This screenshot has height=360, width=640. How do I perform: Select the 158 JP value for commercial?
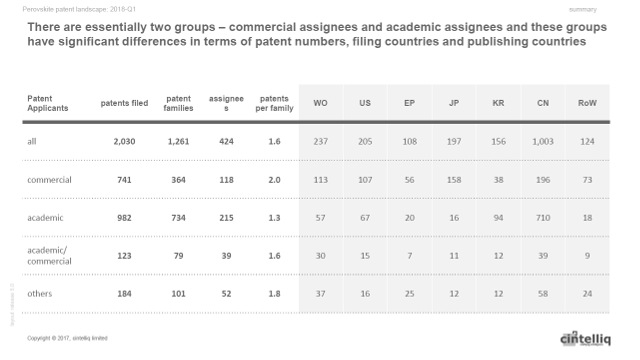pos(454,180)
